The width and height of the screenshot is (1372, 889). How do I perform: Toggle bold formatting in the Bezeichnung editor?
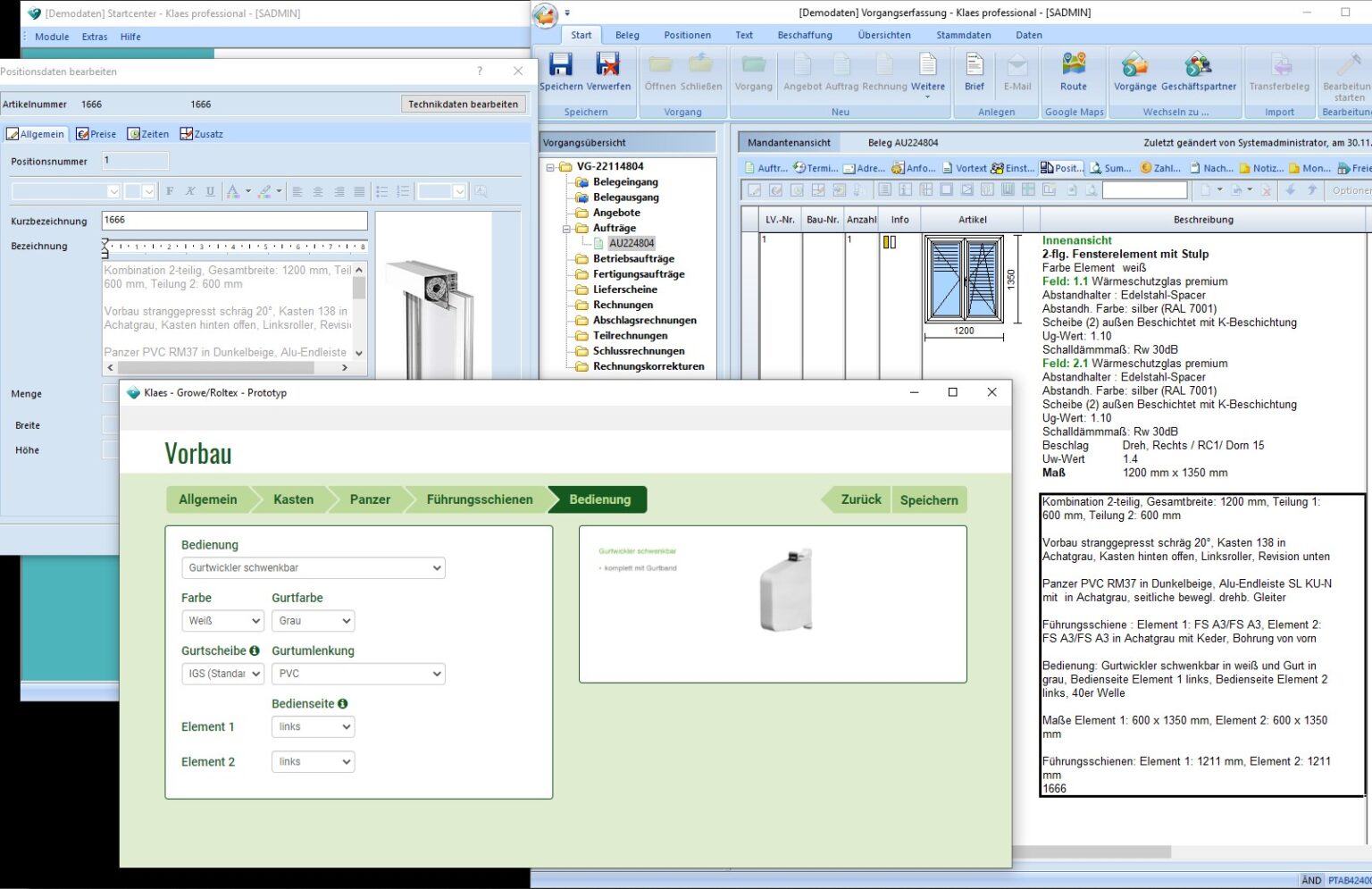click(x=169, y=190)
